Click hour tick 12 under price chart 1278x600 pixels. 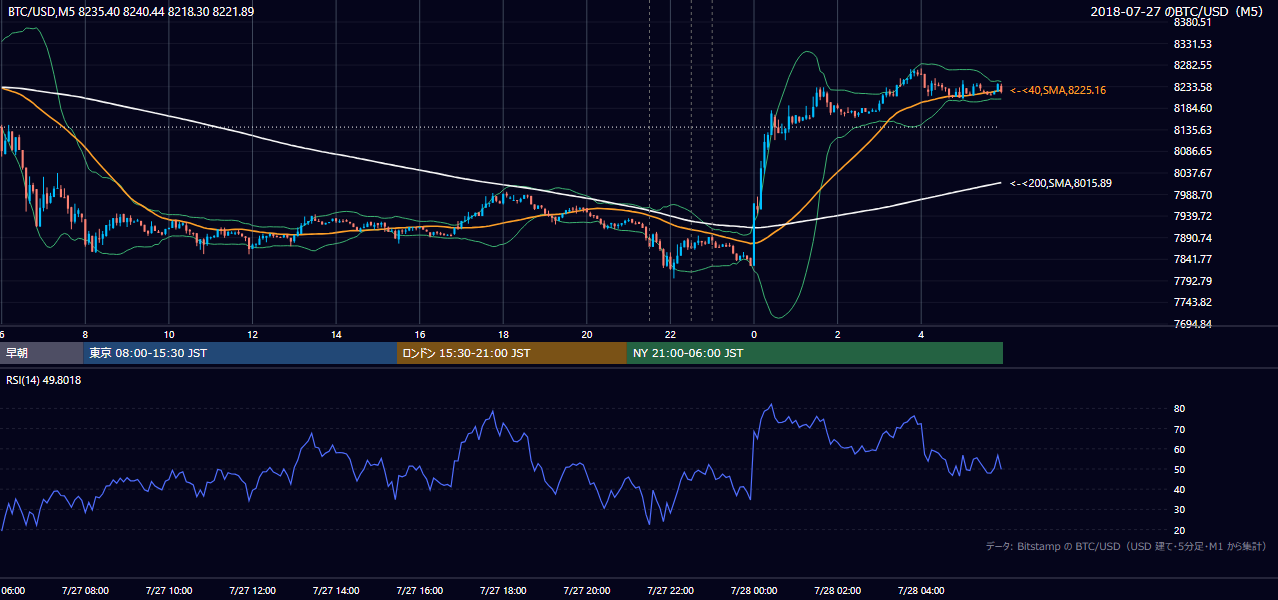[x=253, y=335]
